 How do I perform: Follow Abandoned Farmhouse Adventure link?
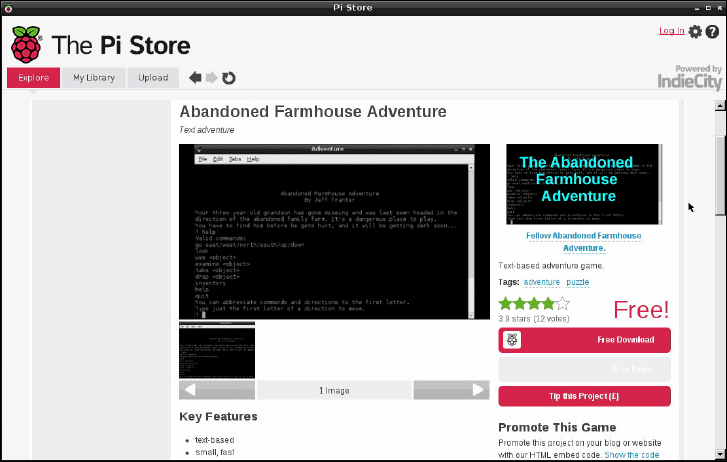[584, 242]
